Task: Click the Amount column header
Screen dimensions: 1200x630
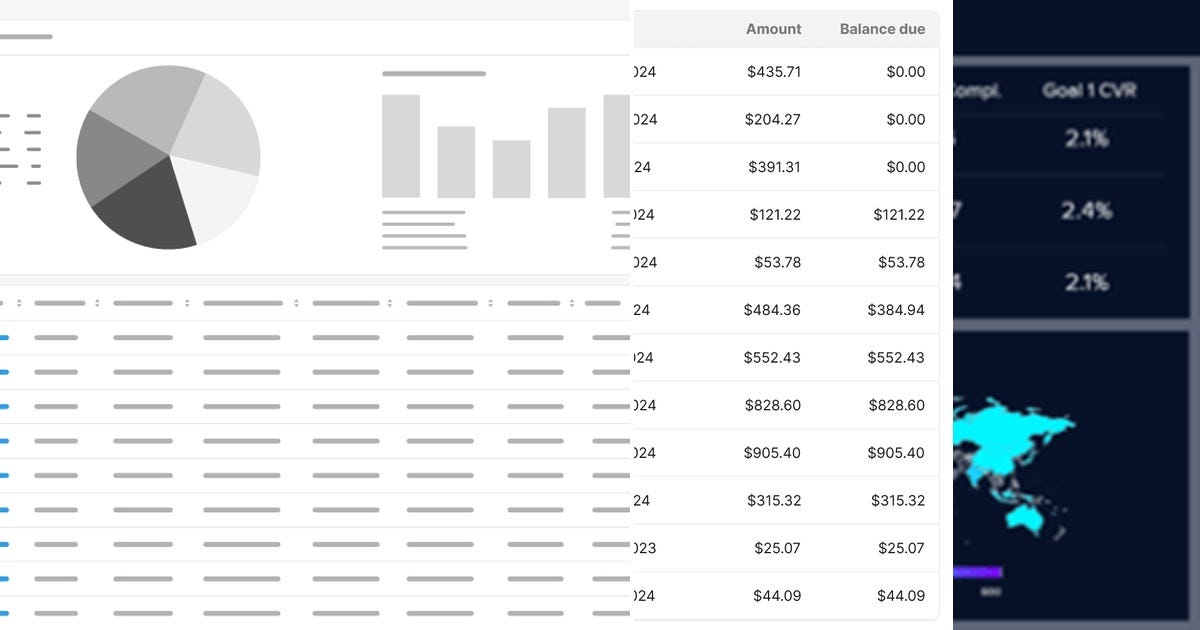Action: point(773,29)
